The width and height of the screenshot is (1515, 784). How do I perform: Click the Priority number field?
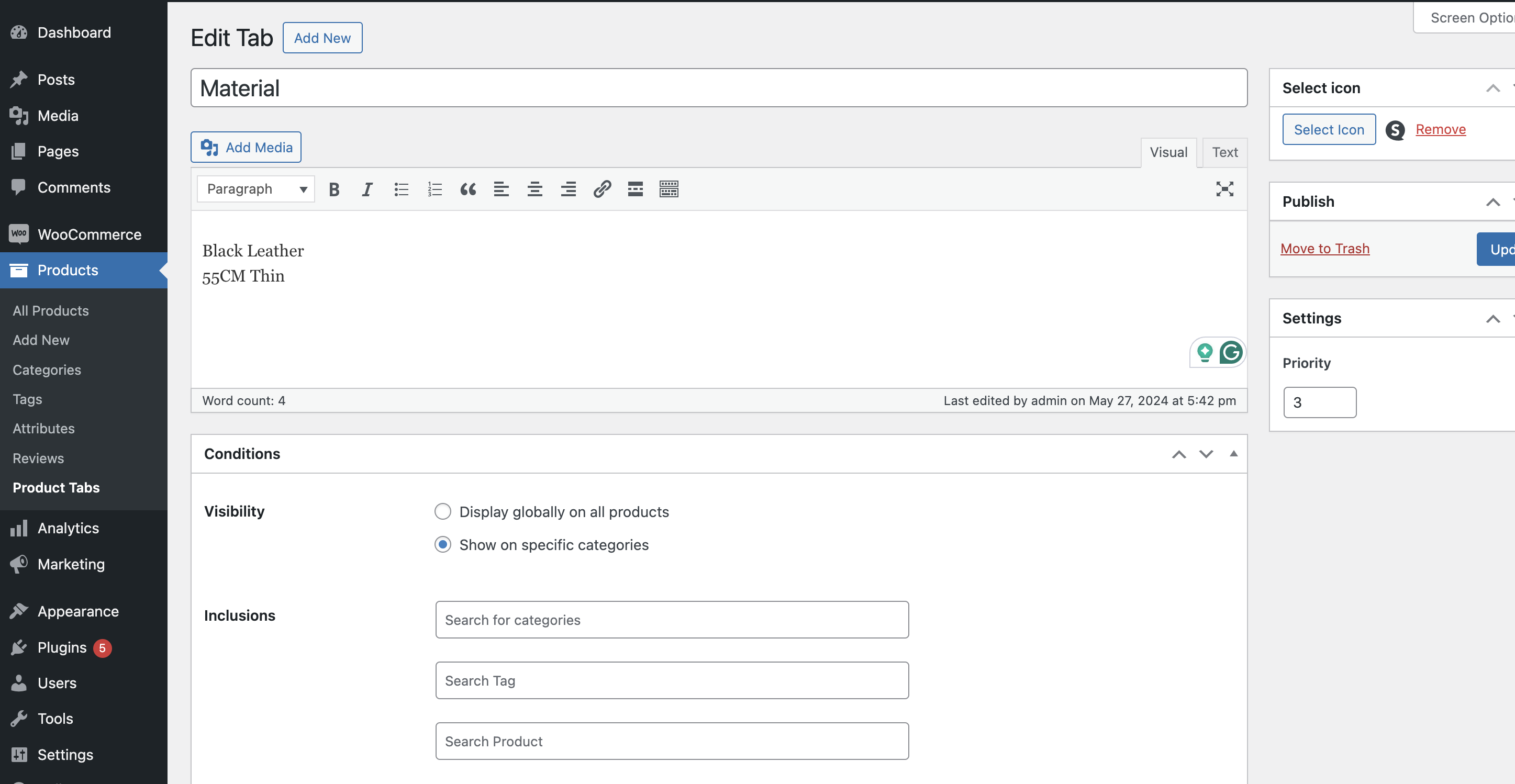point(1320,403)
